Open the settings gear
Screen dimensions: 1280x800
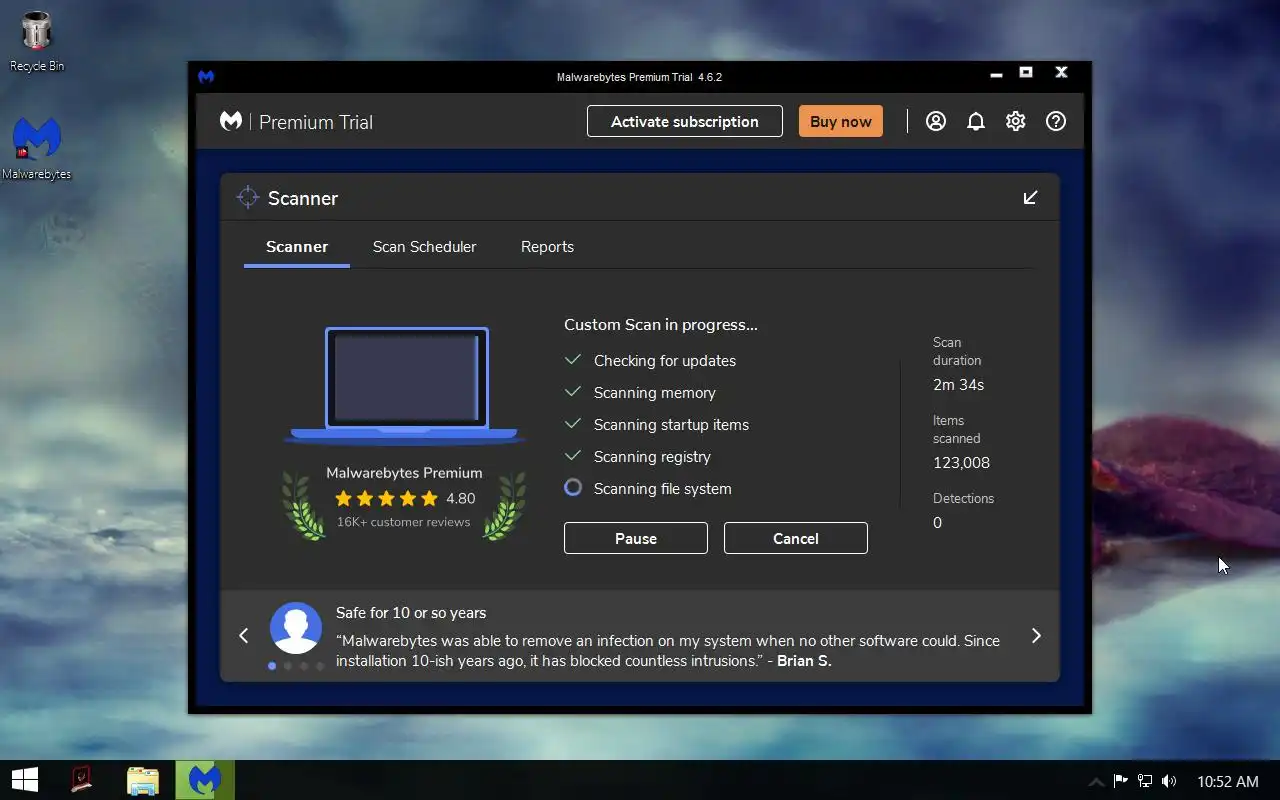(x=1016, y=121)
